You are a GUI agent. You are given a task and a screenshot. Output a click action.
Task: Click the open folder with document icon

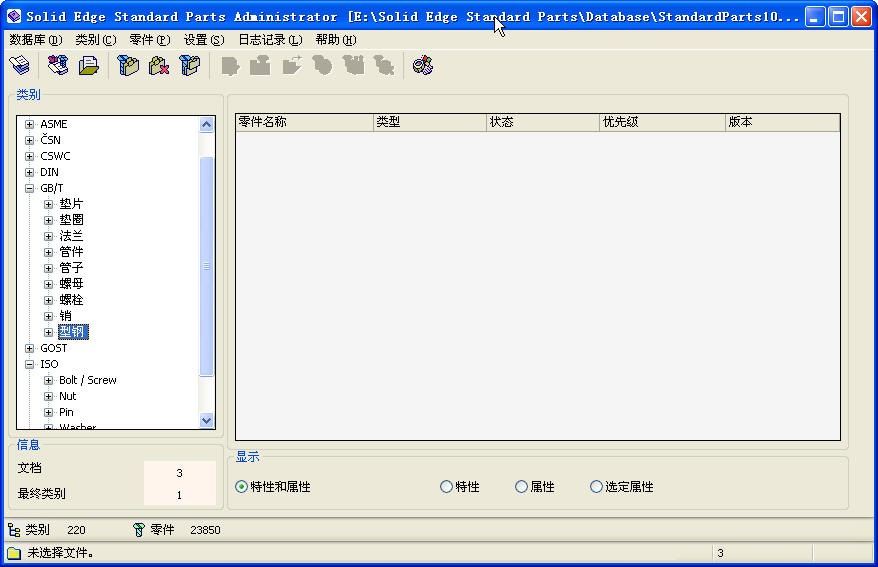[x=88, y=65]
